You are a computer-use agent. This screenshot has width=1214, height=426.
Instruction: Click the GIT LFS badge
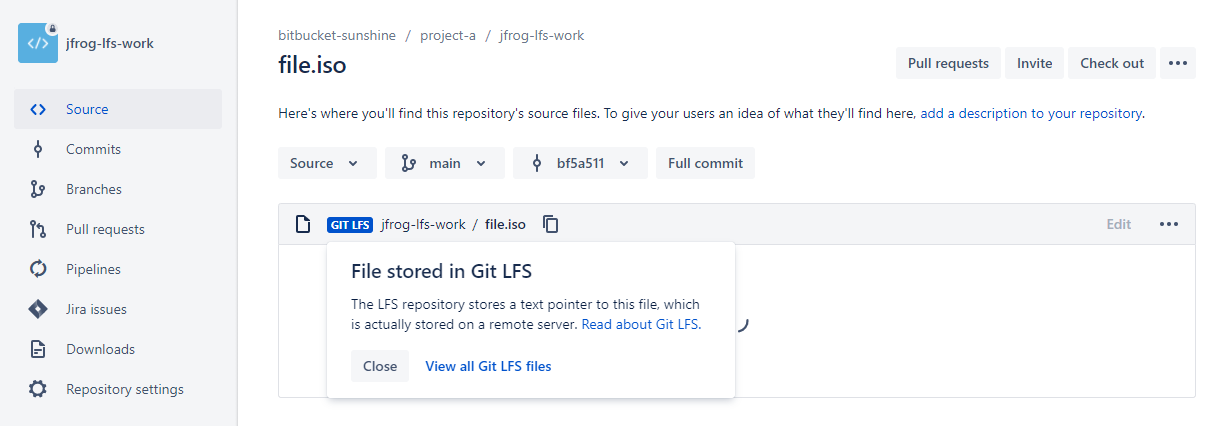(x=350, y=225)
